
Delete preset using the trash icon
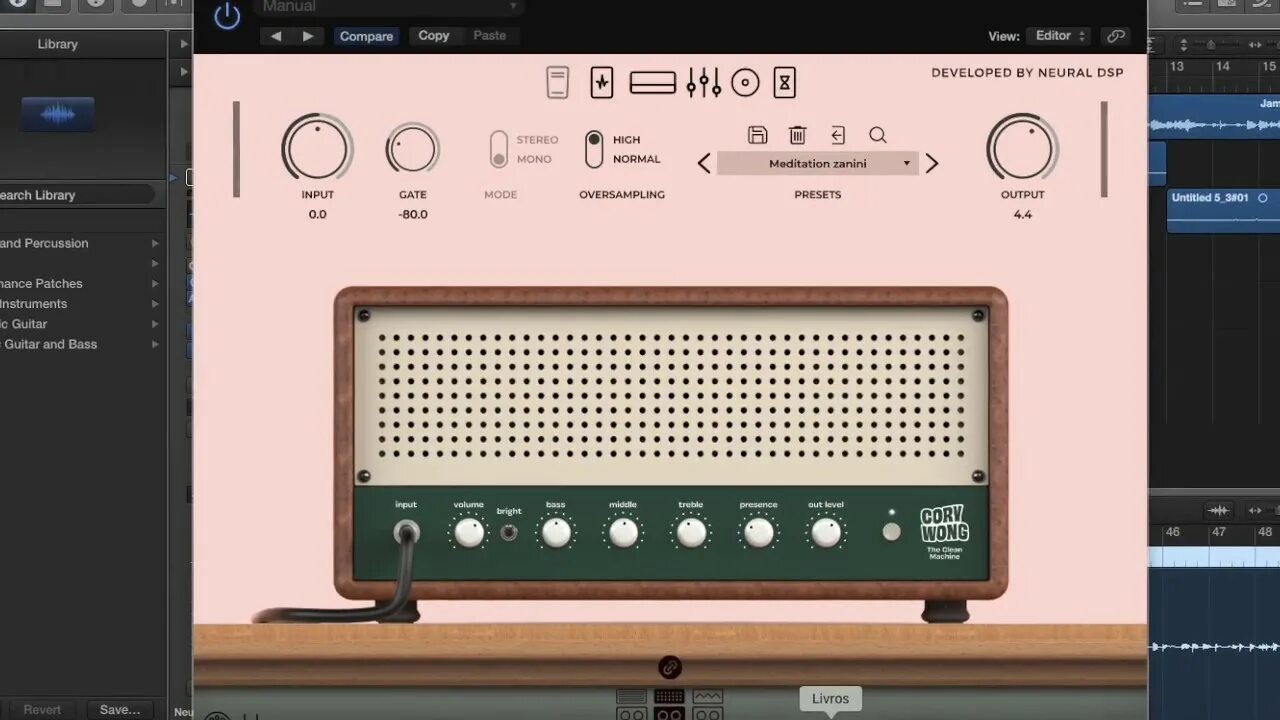tap(798, 135)
